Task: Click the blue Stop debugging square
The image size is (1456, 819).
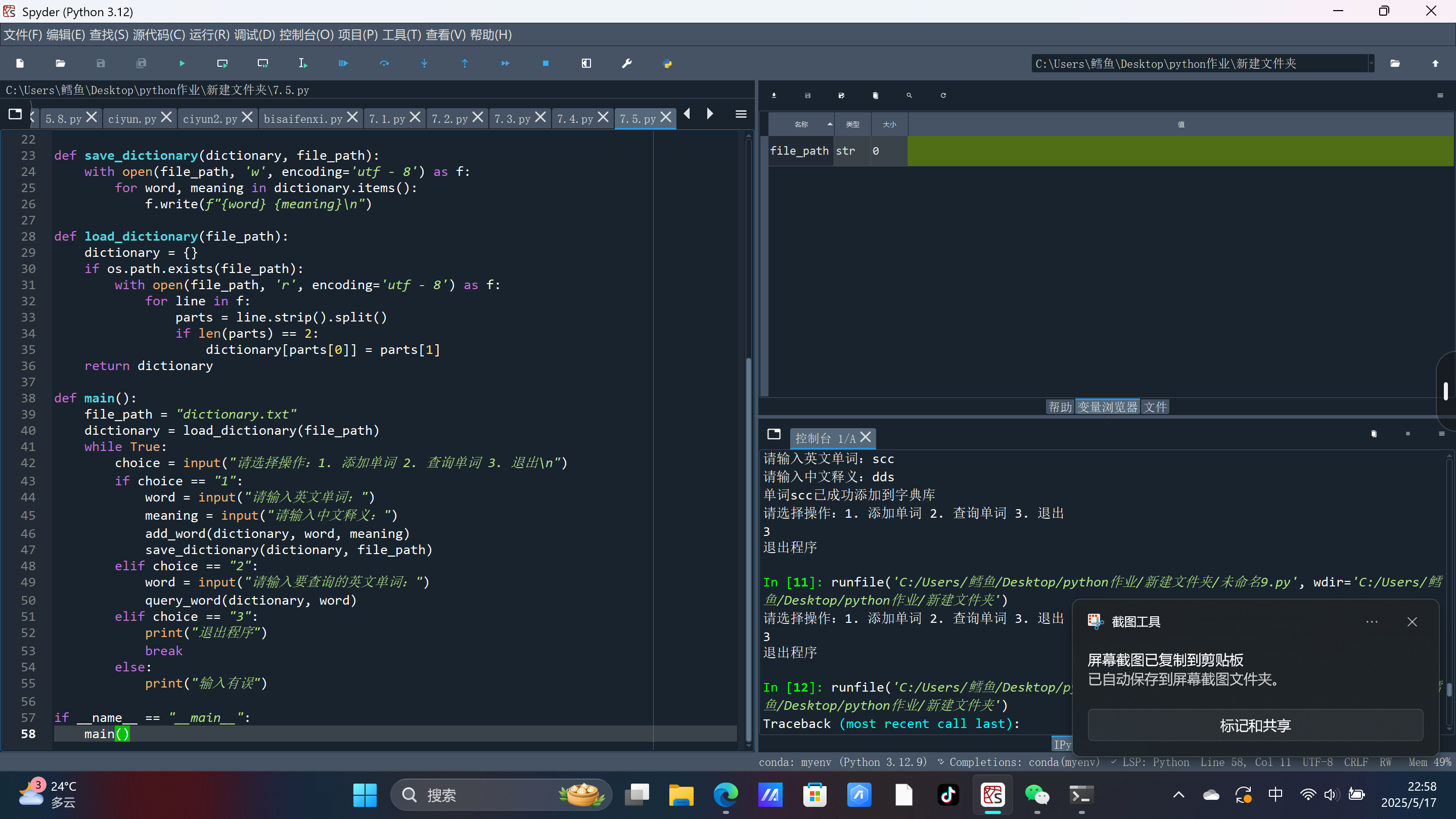Action: (545, 63)
